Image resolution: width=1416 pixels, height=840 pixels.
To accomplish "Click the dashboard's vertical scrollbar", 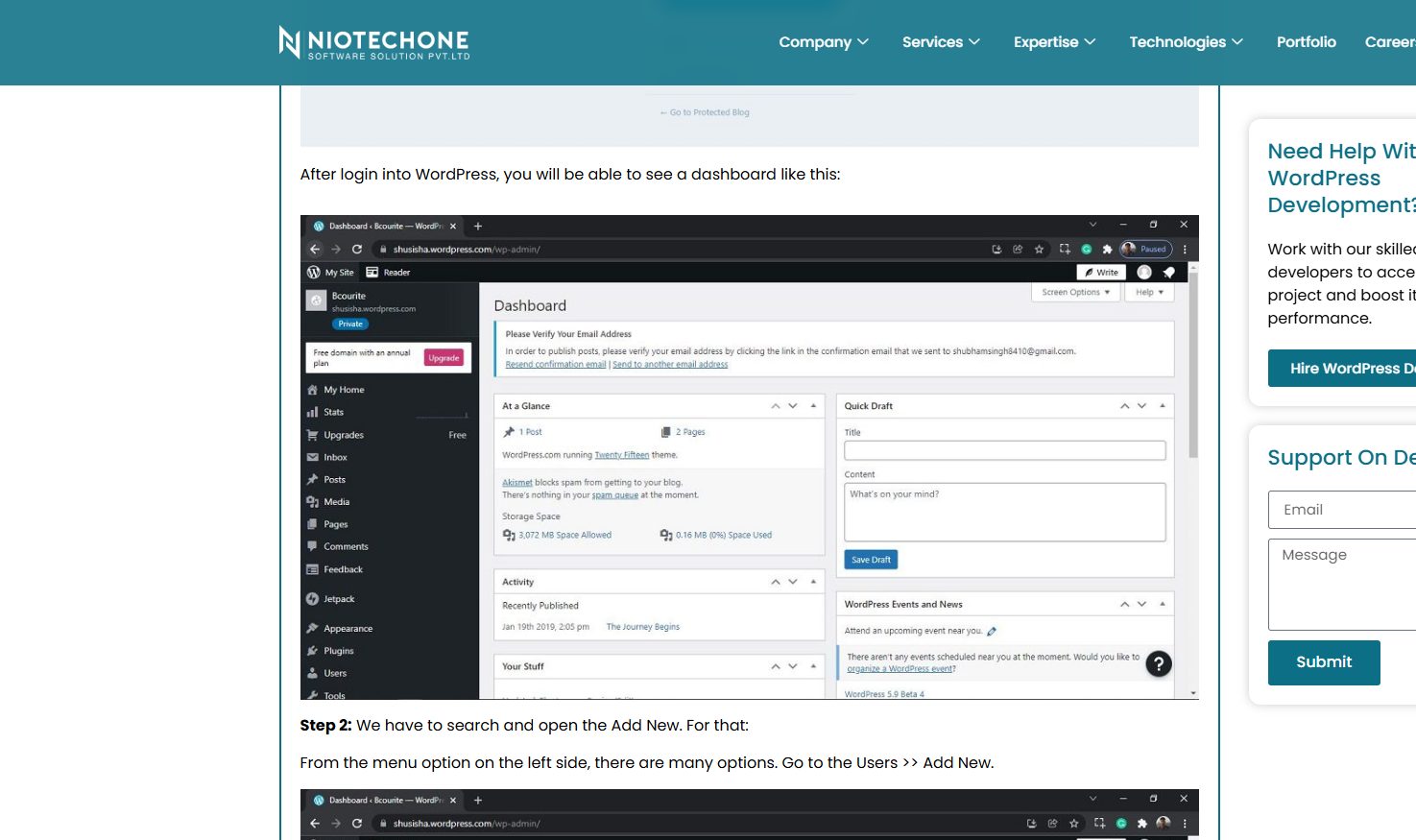I will (x=1193, y=365).
